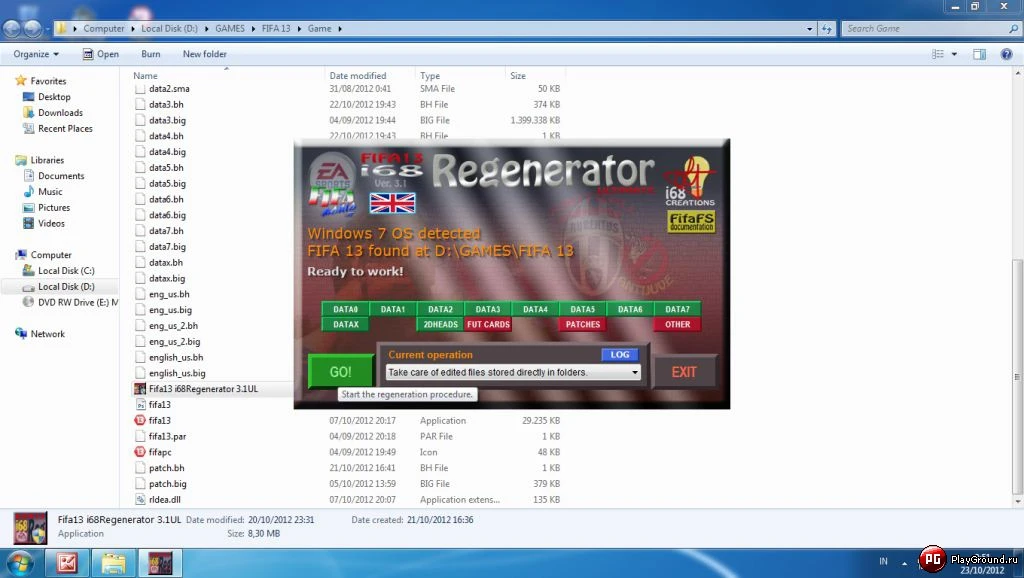The width and height of the screenshot is (1024, 578).
Task: Toggle the DATA5 group selection
Action: pos(582,309)
